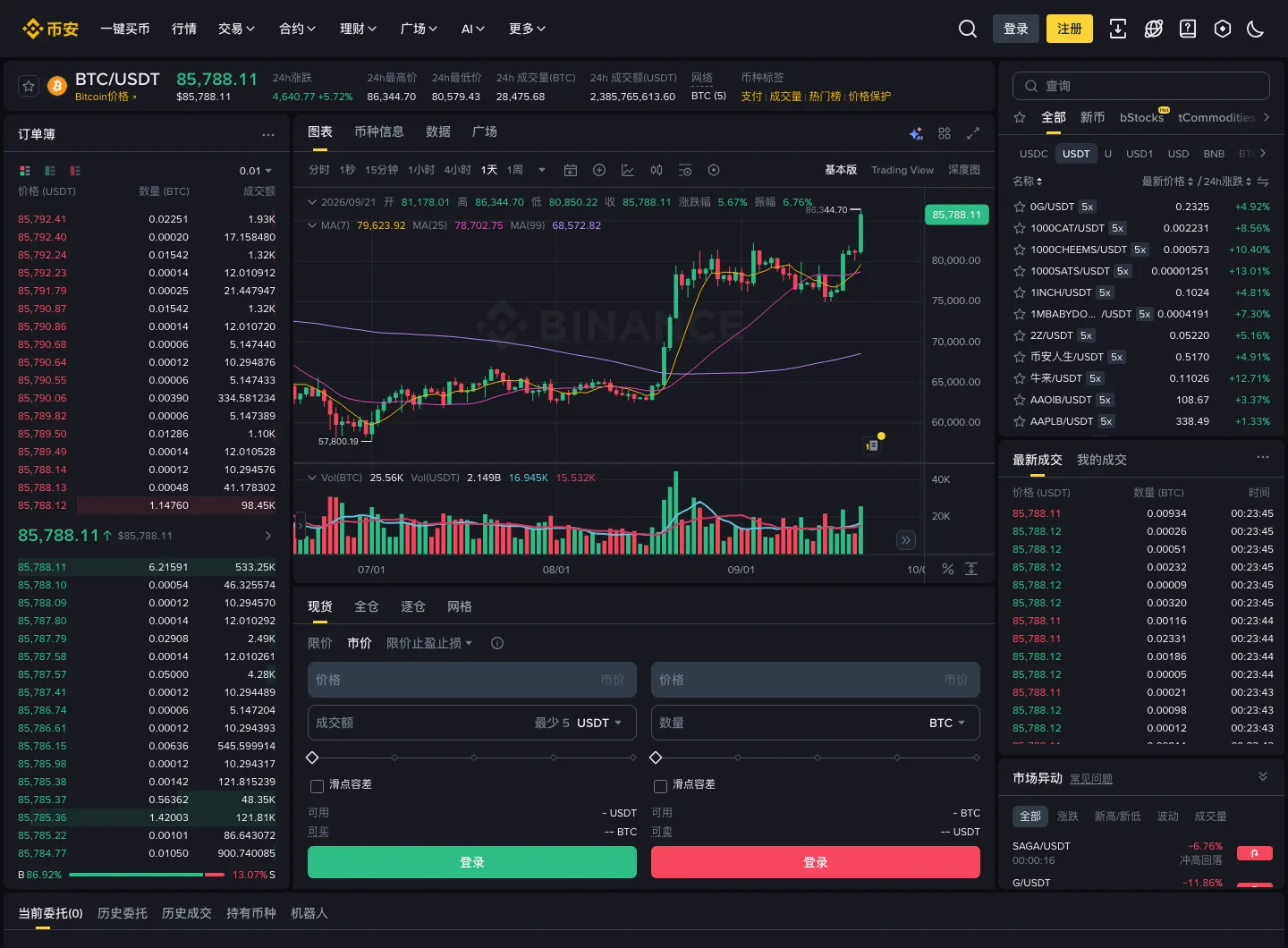
Task: Click the 数量 input in the sell form
Action: [x=816, y=723]
